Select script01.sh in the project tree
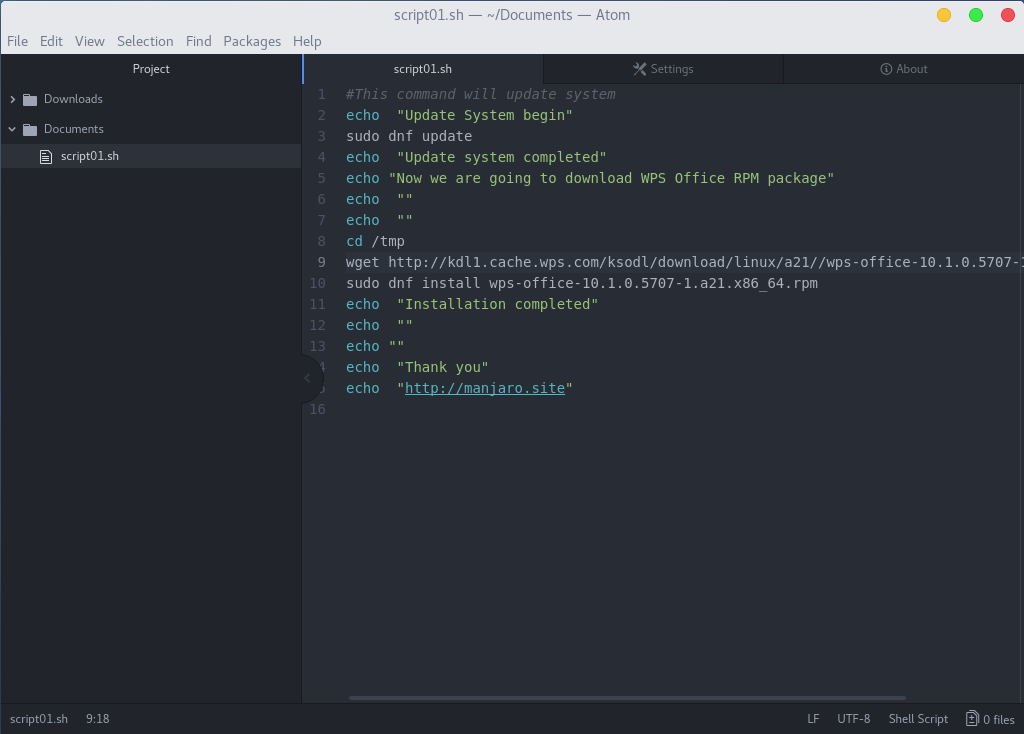Screen dimensions: 1024x734 coord(90,156)
